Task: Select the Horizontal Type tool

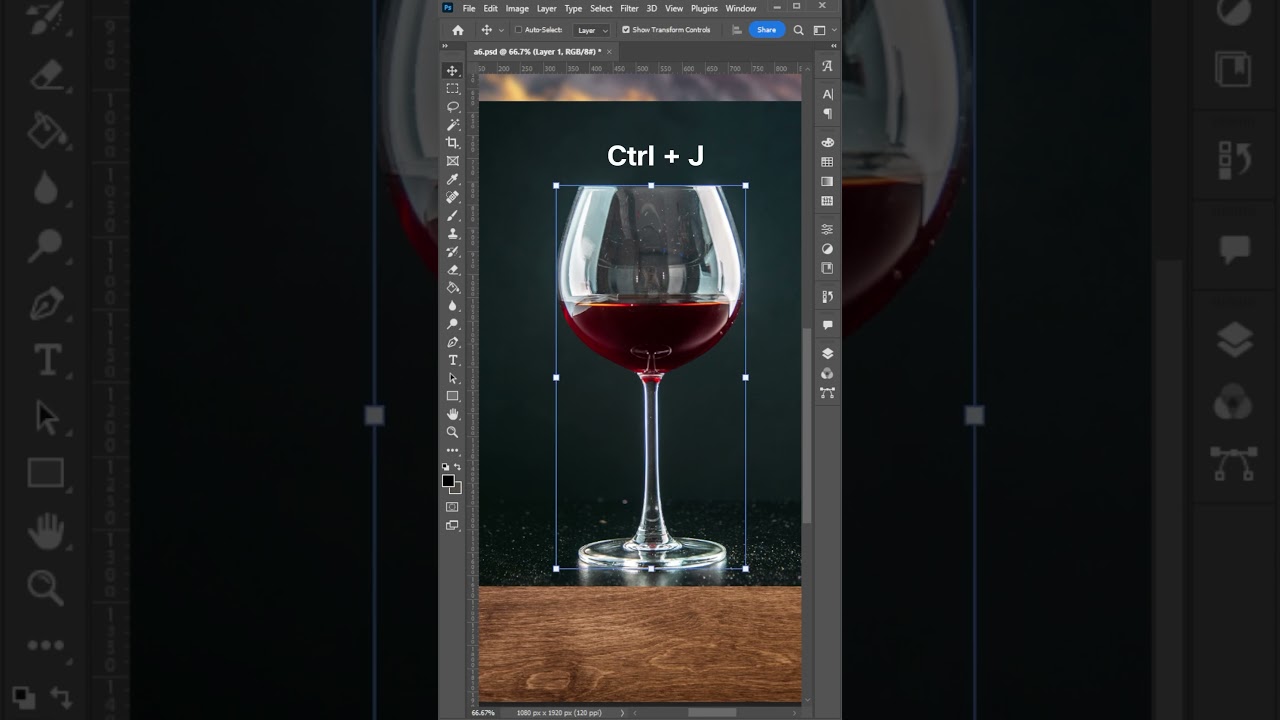Action: coord(452,360)
